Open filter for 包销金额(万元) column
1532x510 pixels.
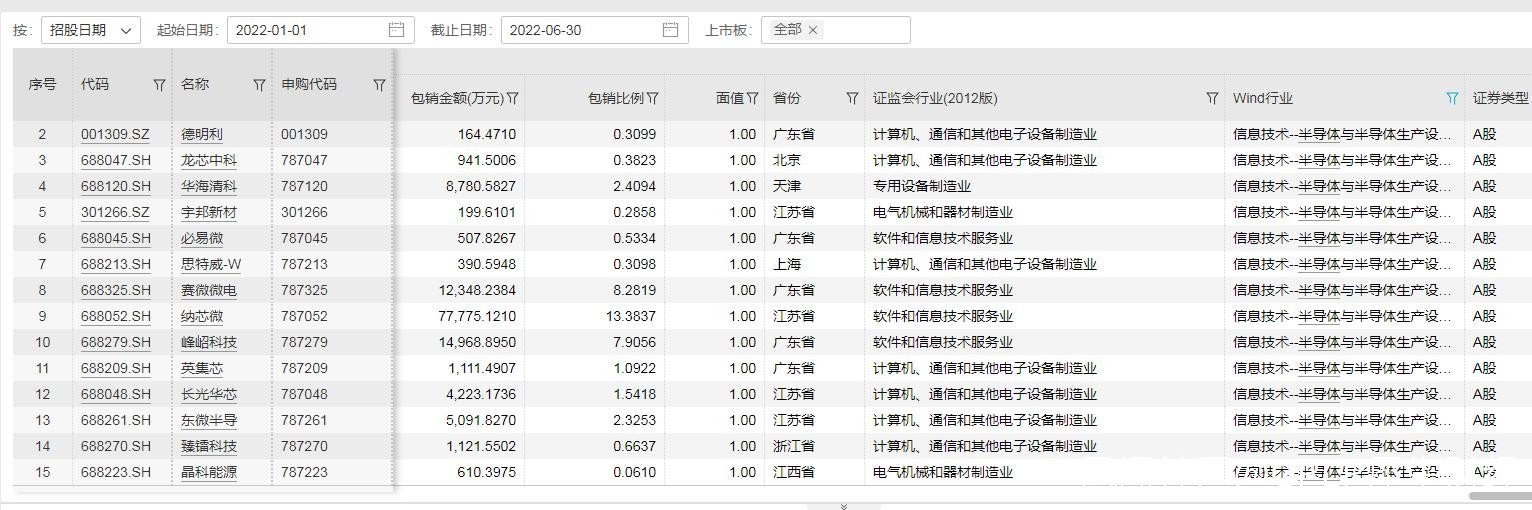click(x=513, y=98)
